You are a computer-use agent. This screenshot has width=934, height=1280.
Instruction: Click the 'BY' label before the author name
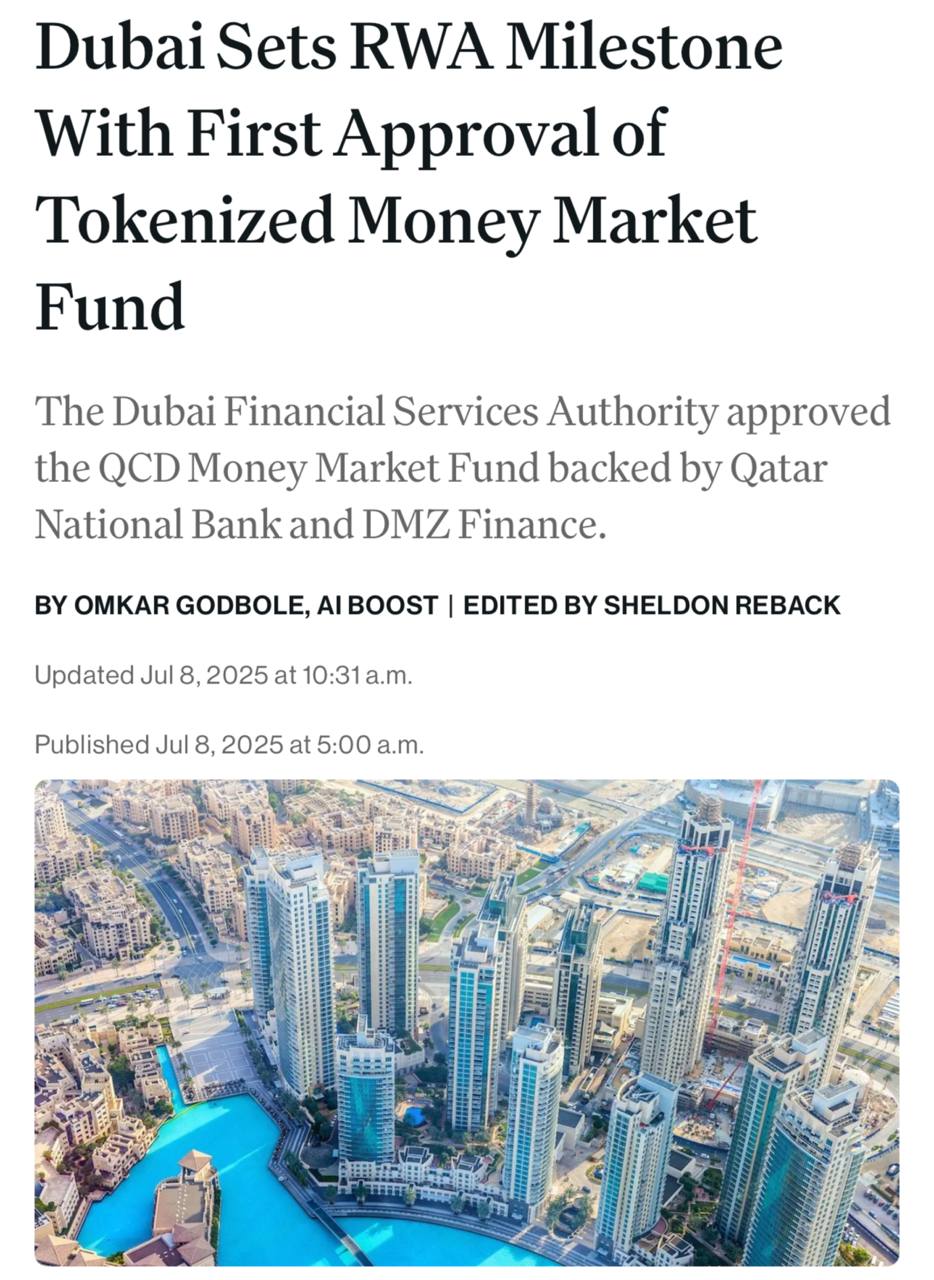[x=50, y=605]
